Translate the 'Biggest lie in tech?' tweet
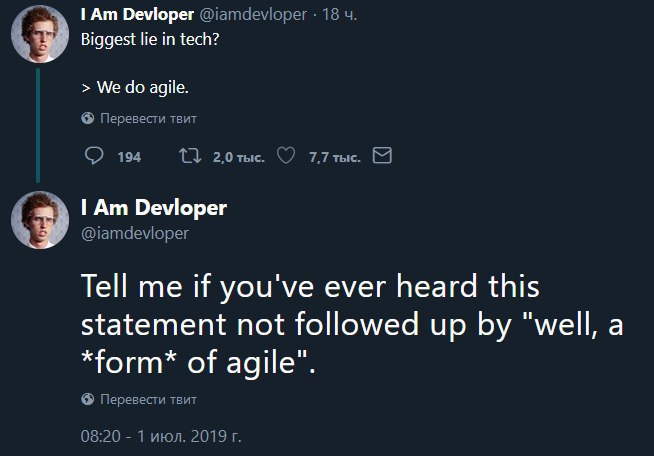Screen dimensions: 654x456 (x=148, y=118)
